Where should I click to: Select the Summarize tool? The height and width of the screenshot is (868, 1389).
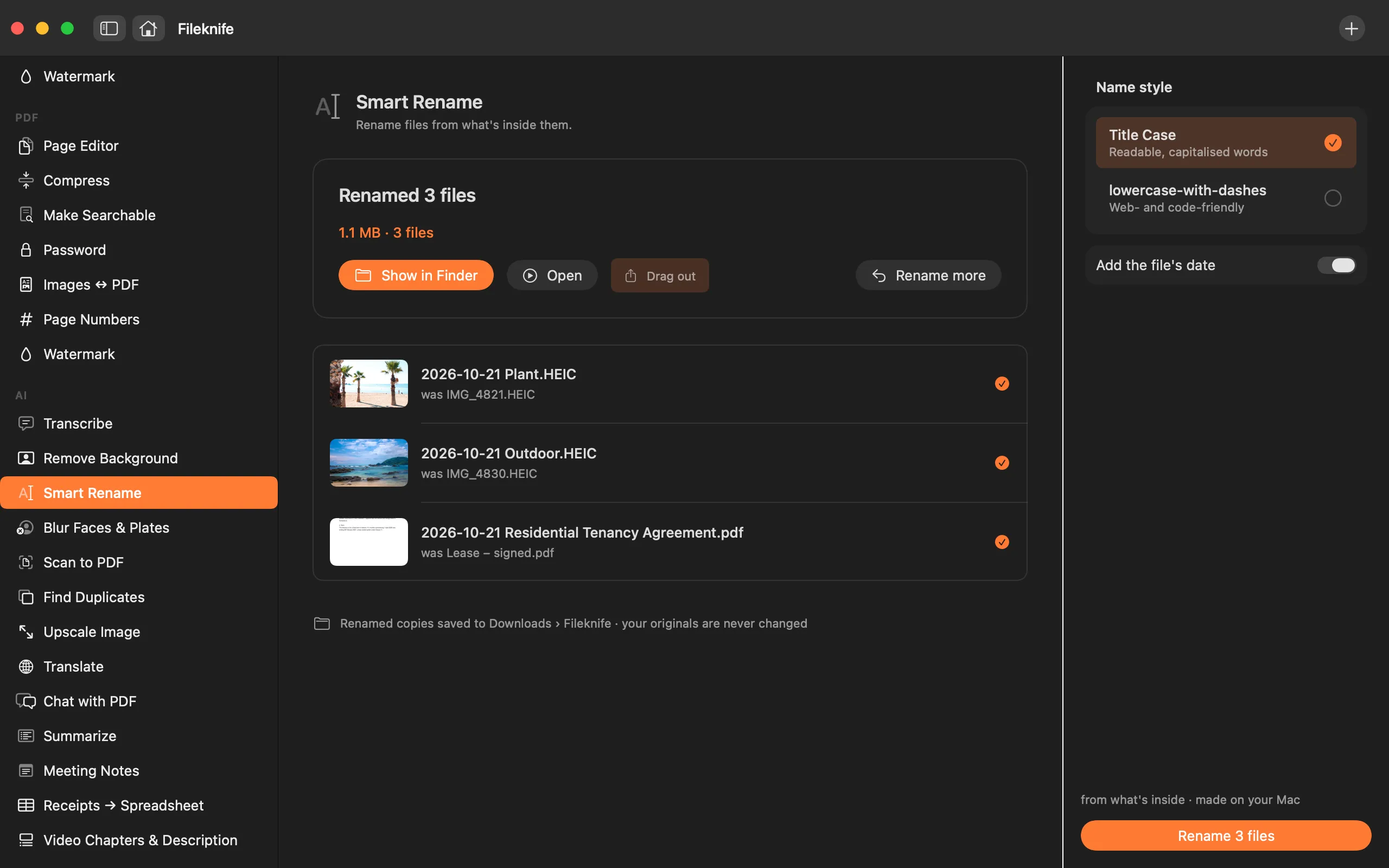(x=139, y=736)
